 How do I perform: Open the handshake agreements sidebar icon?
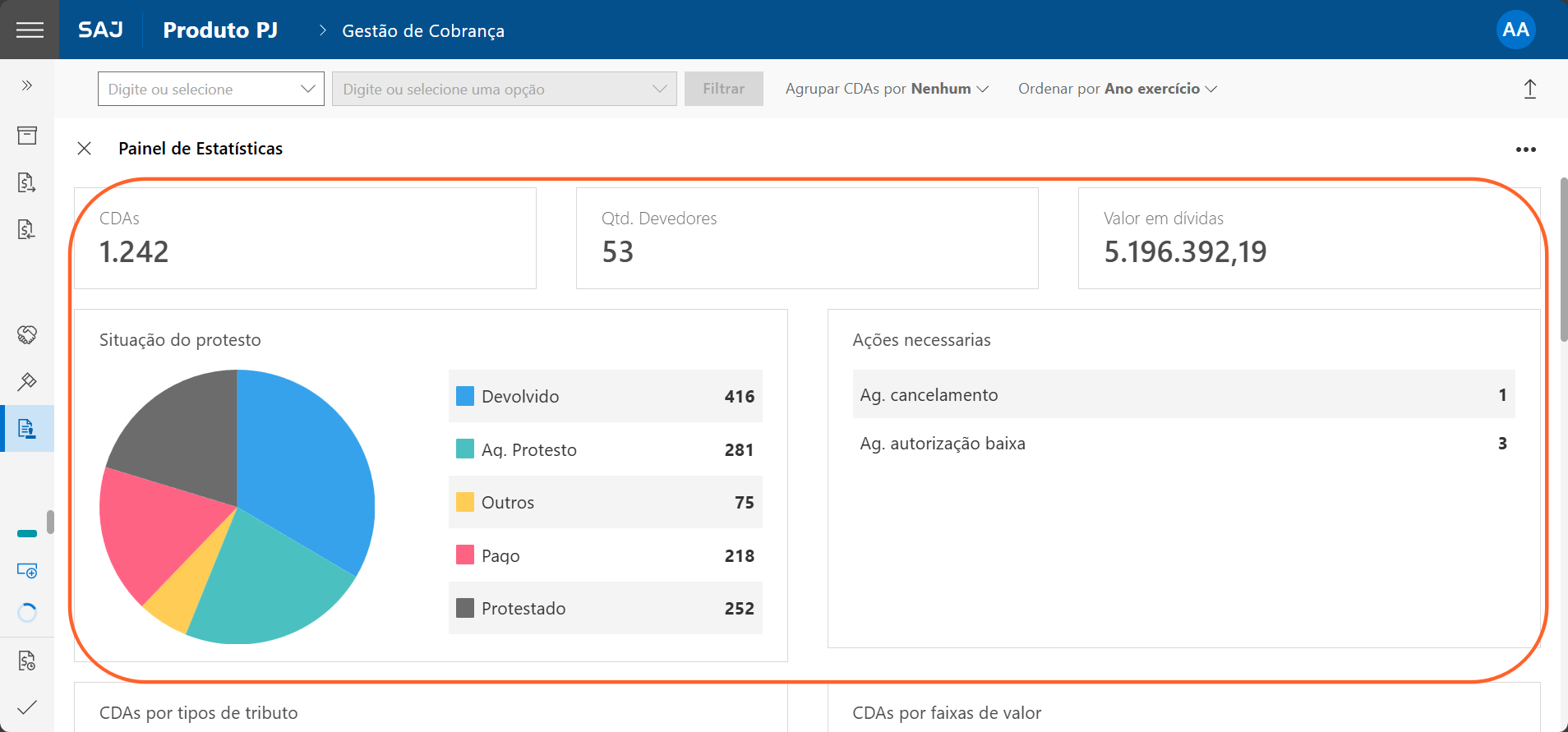coord(27,334)
